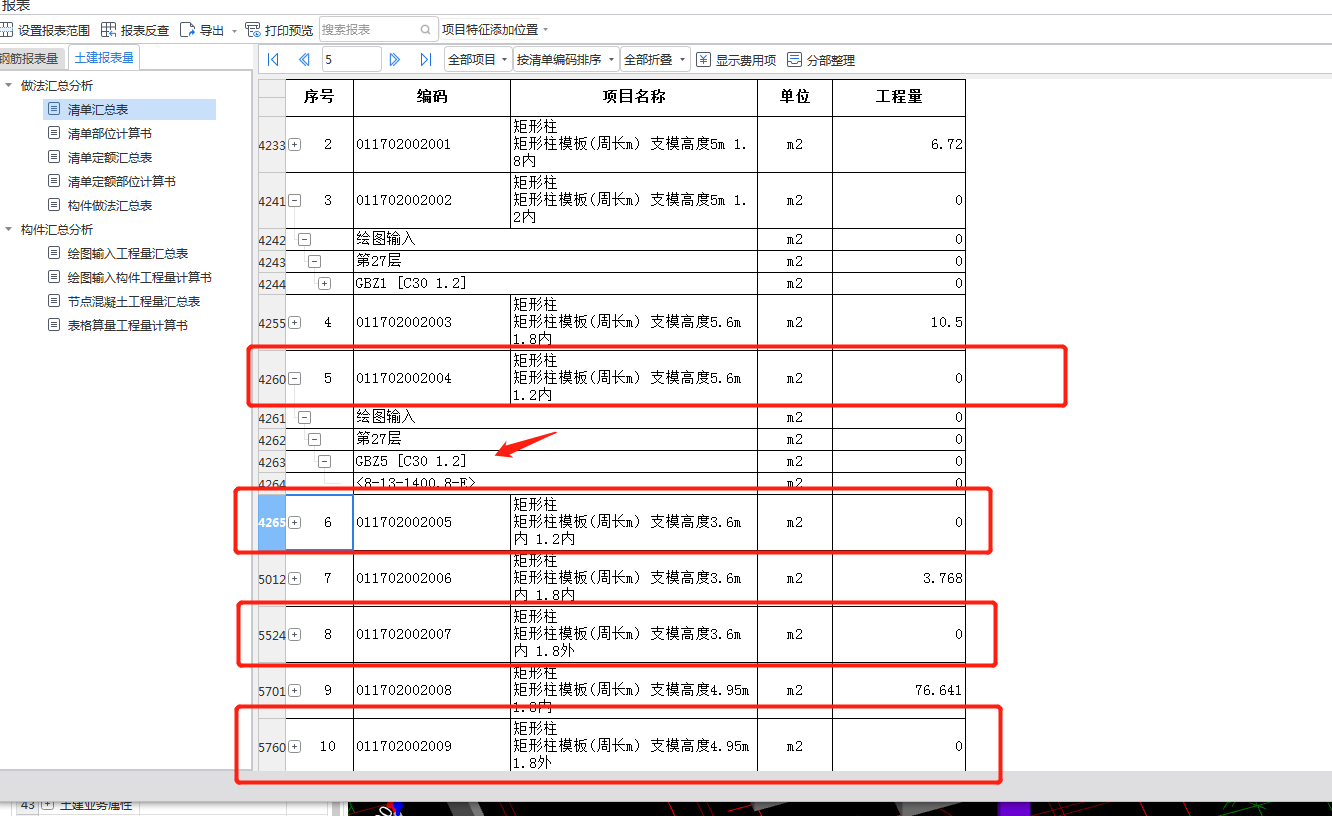Image resolution: width=1332 pixels, height=816 pixels.
Task: Open the 项目特征添加位置 dropdown
Action: [496, 30]
